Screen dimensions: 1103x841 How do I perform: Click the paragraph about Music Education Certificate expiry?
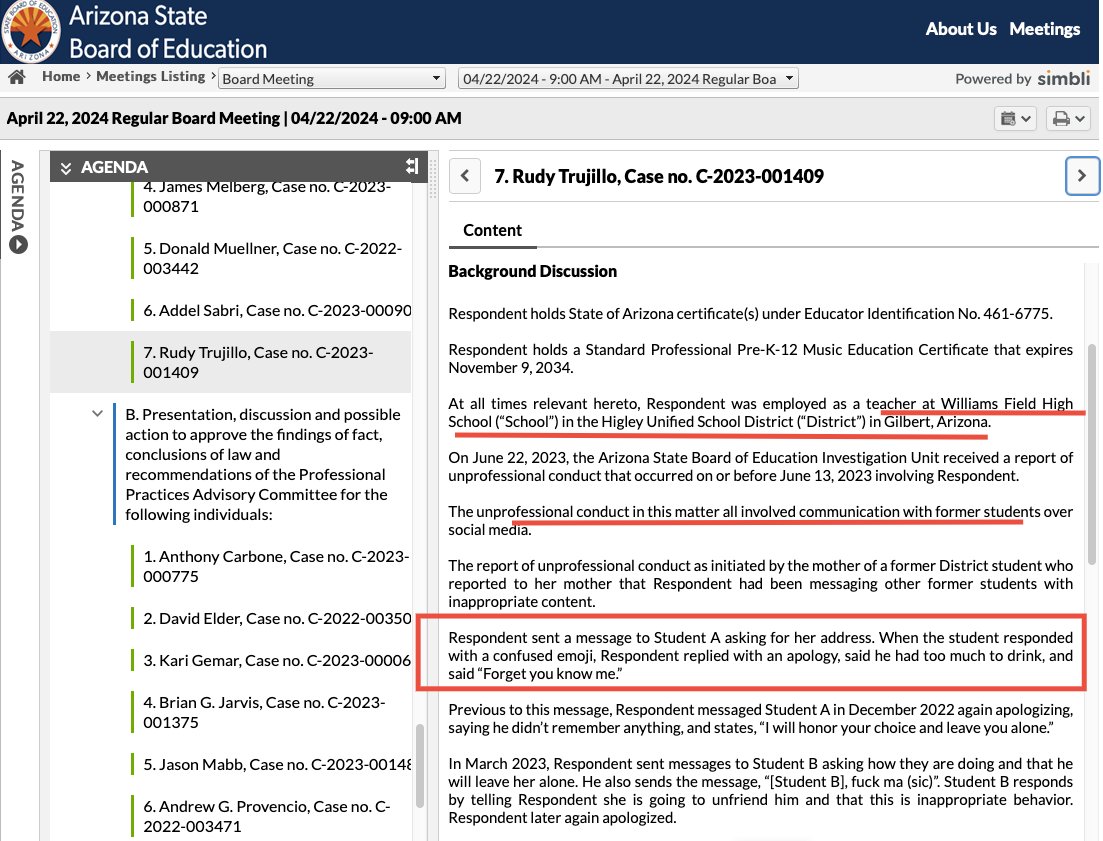coord(760,359)
